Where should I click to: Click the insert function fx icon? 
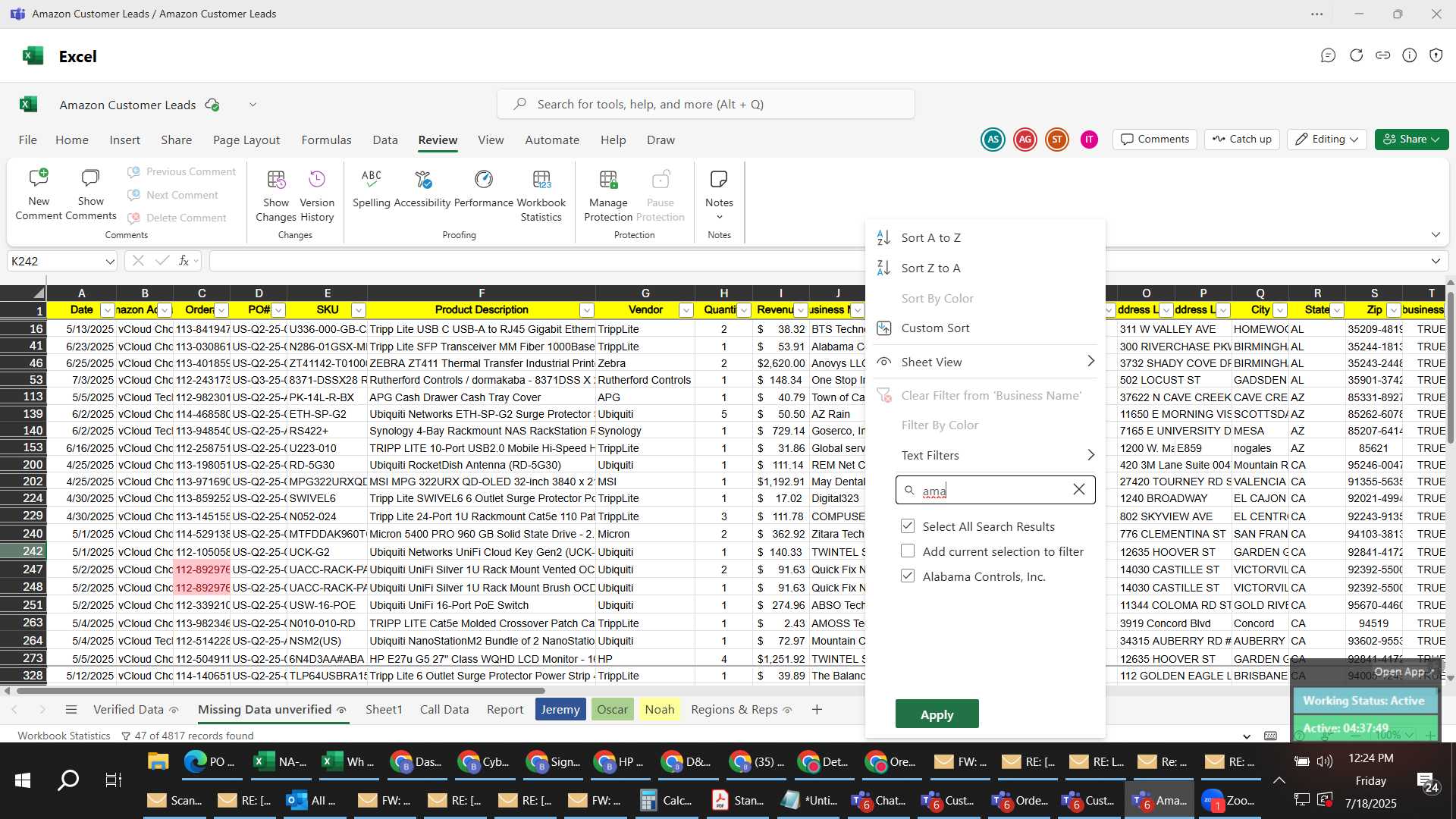[x=184, y=262]
